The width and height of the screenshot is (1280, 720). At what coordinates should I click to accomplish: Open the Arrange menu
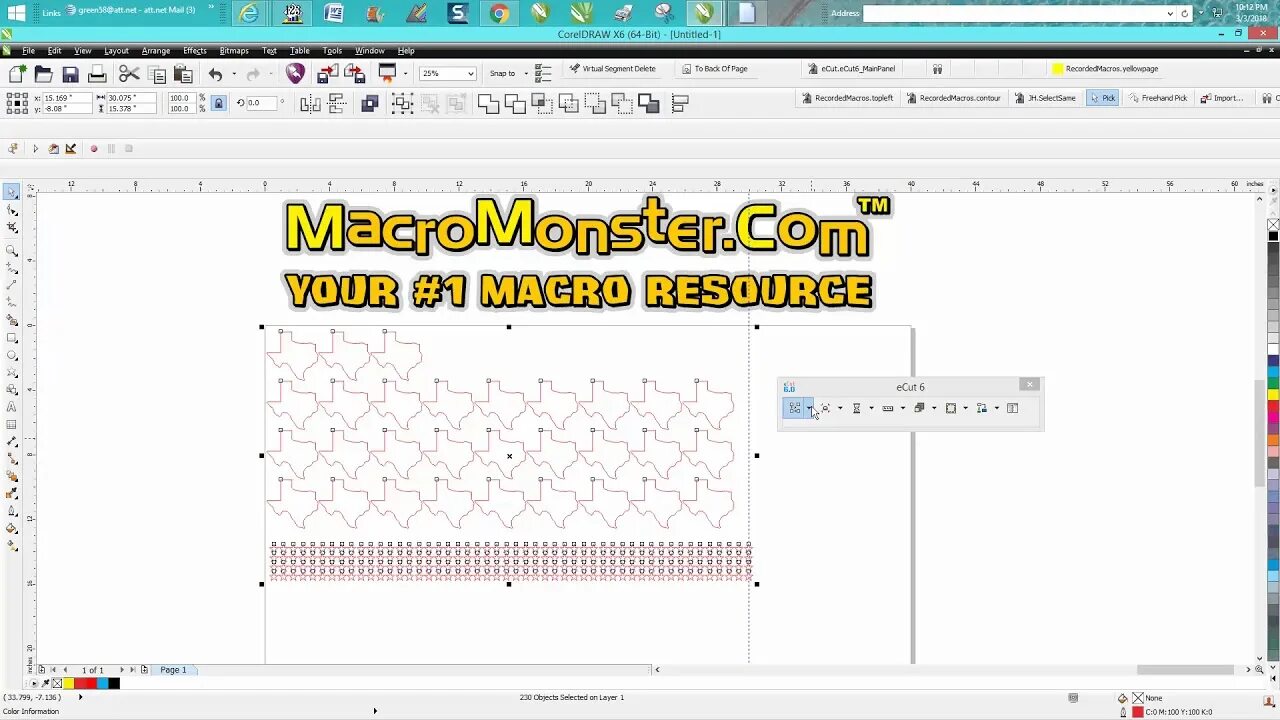(155, 51)
